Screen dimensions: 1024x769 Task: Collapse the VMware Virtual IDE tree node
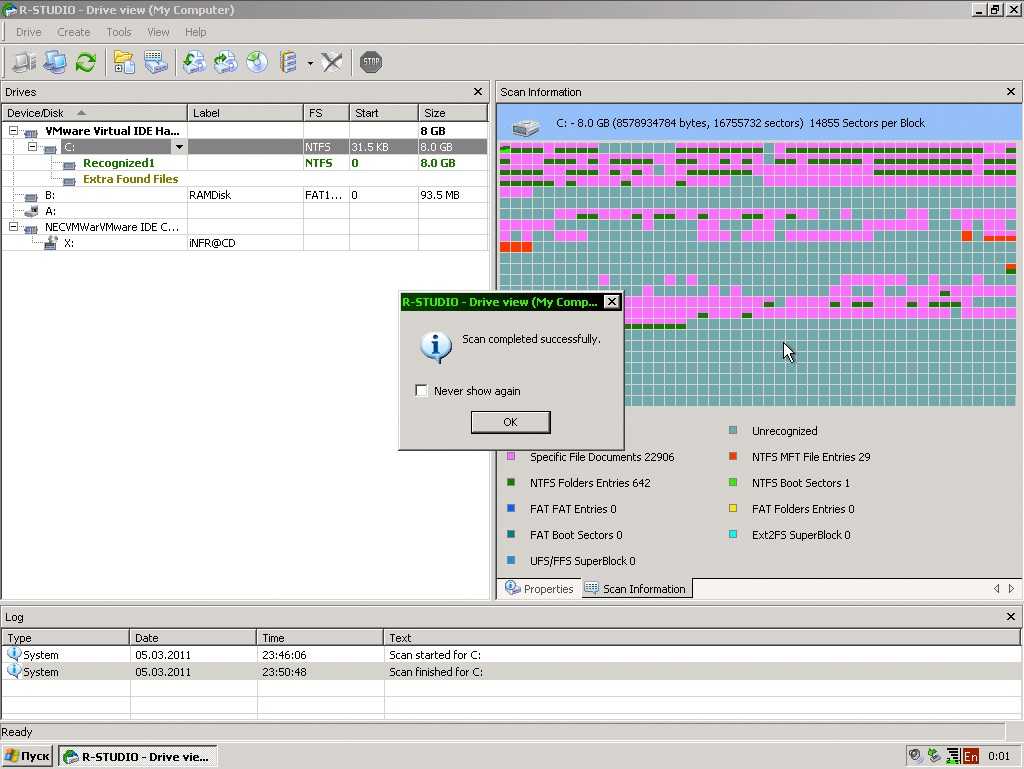tap(14, 131)
